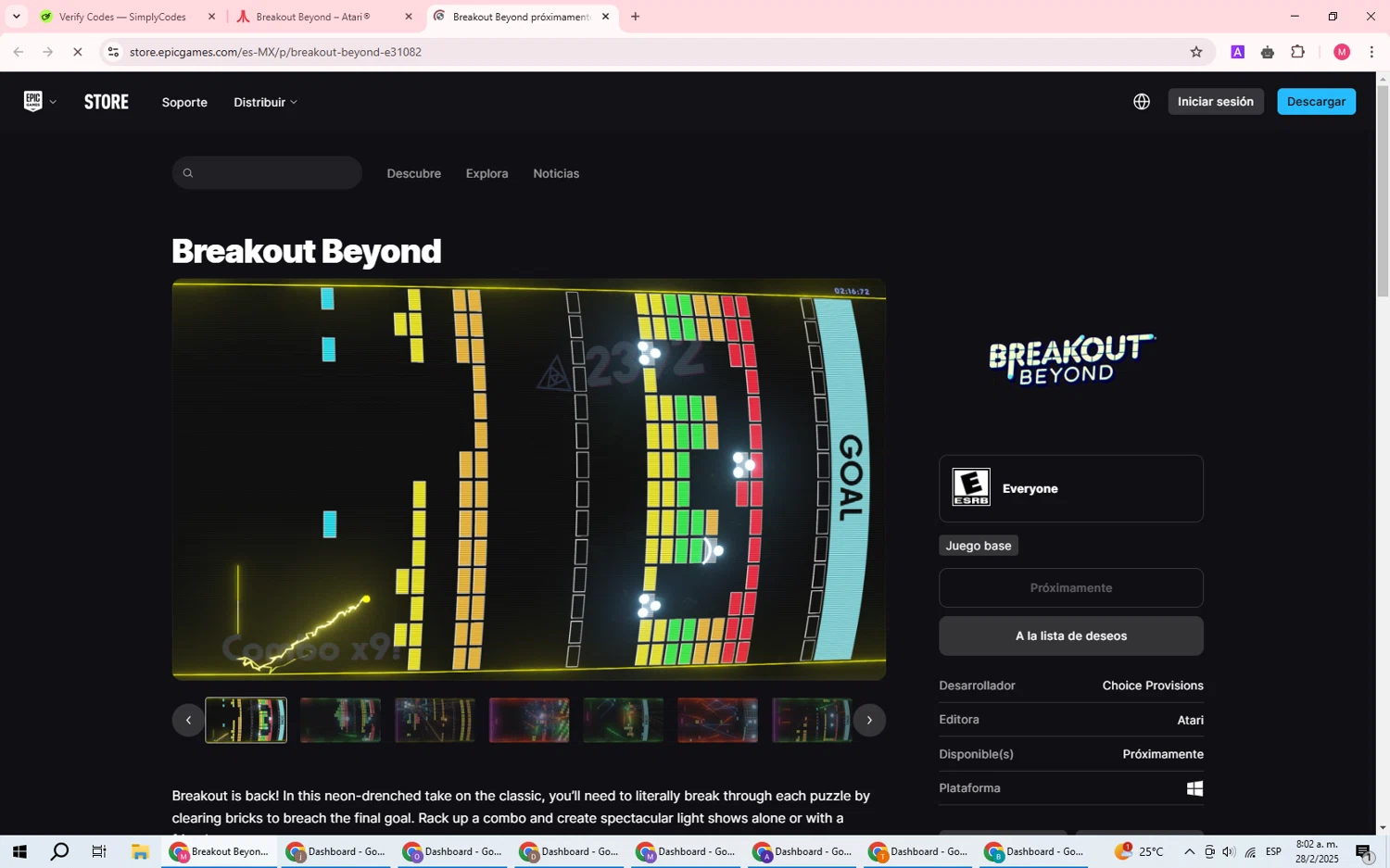This screenshot has height=868, width=1390.
Task: Bookmark this page with star icon
Action: pyautogui.click(x=1196, y=52)
